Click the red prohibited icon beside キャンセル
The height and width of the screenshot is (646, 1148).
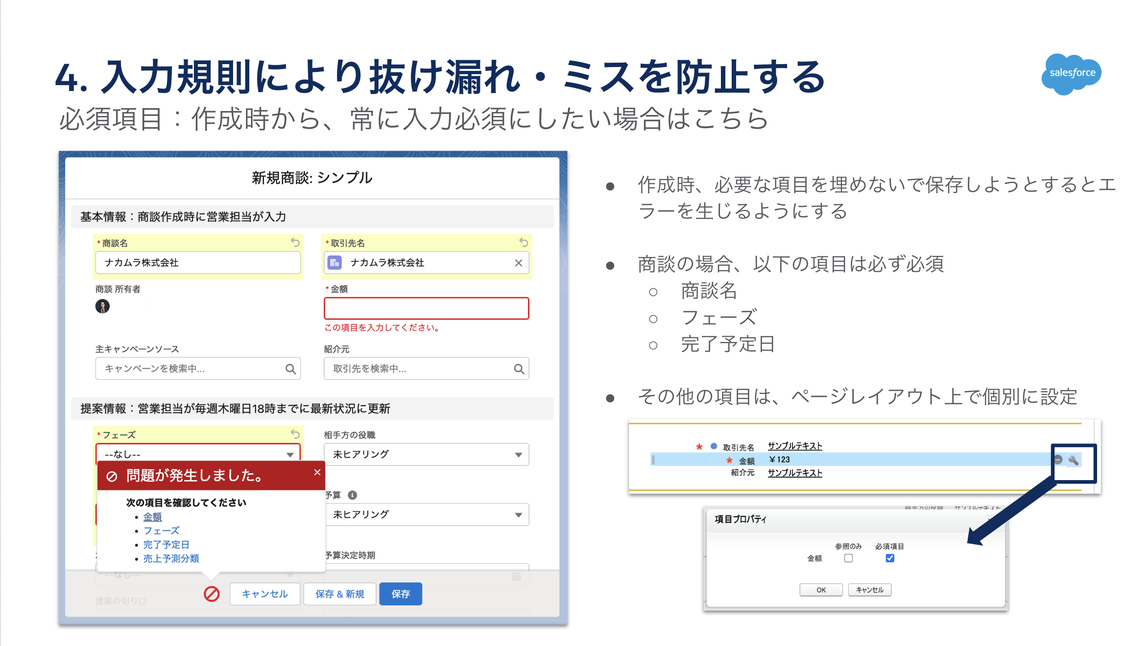pos(212,594)
